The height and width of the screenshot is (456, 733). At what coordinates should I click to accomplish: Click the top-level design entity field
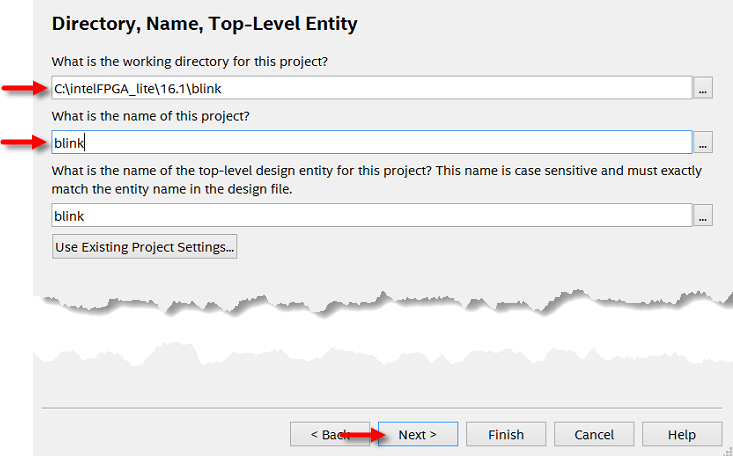pyautogui.click(x=370, y=215)
